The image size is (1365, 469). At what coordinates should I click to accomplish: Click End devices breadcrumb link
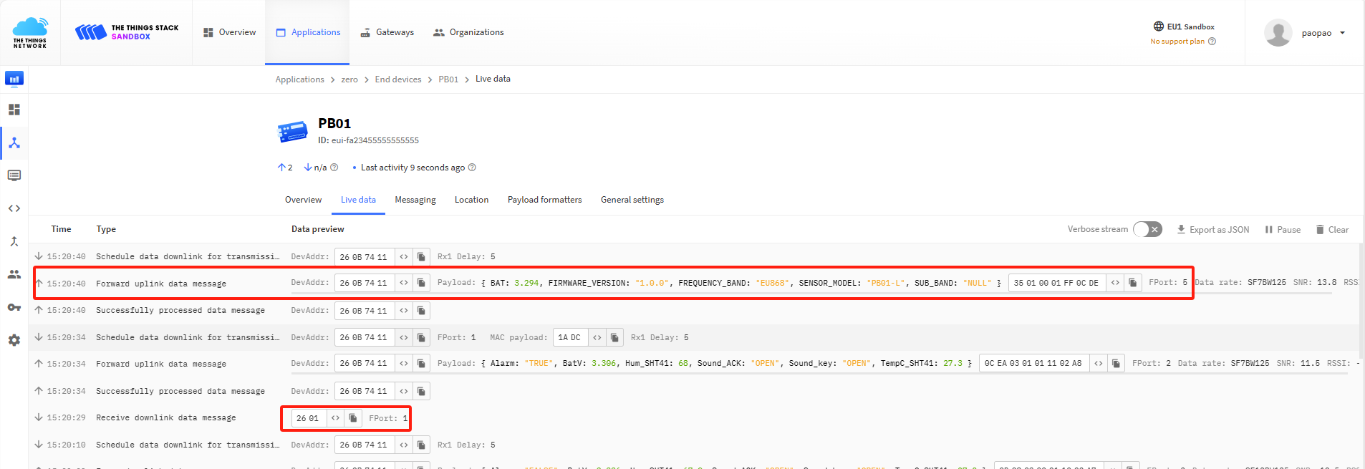click(398, 79)
